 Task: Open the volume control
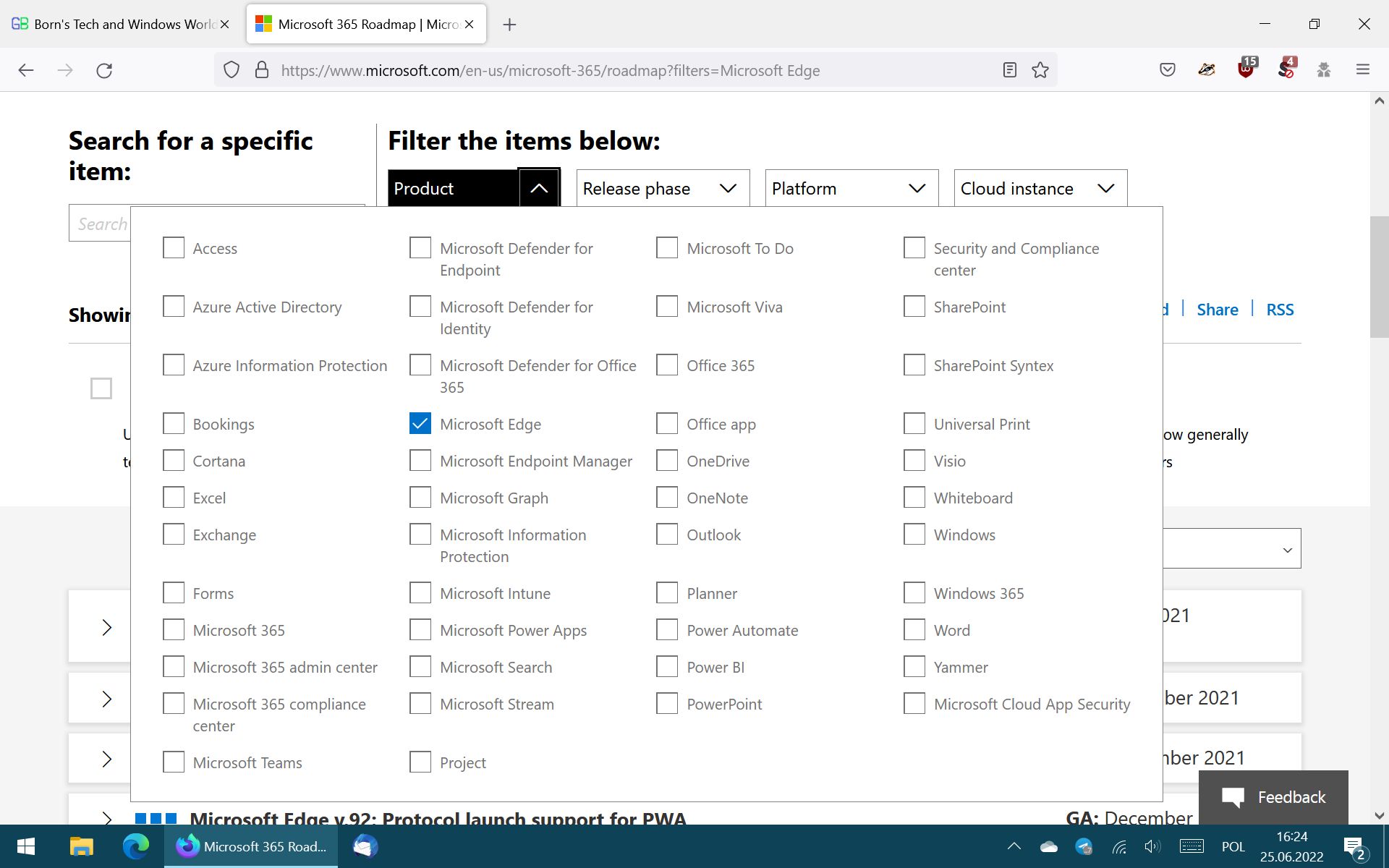pyautogui.click(x=1152, y=846)
